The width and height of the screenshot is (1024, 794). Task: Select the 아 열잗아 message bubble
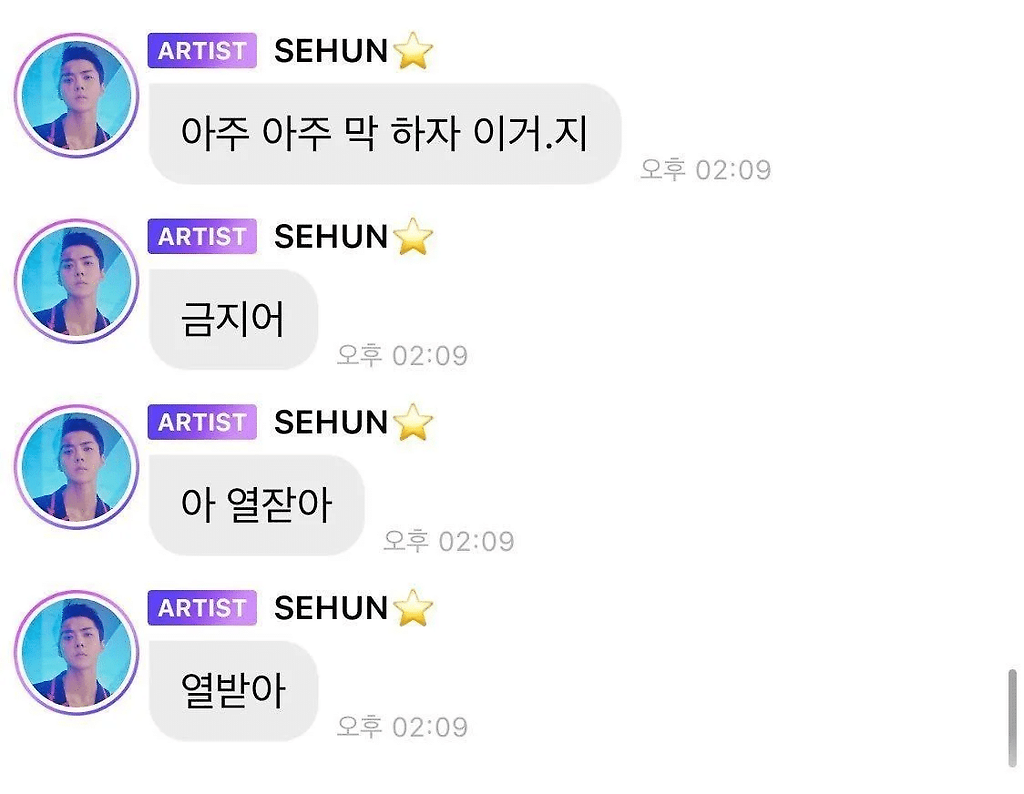tap(257, 505)
